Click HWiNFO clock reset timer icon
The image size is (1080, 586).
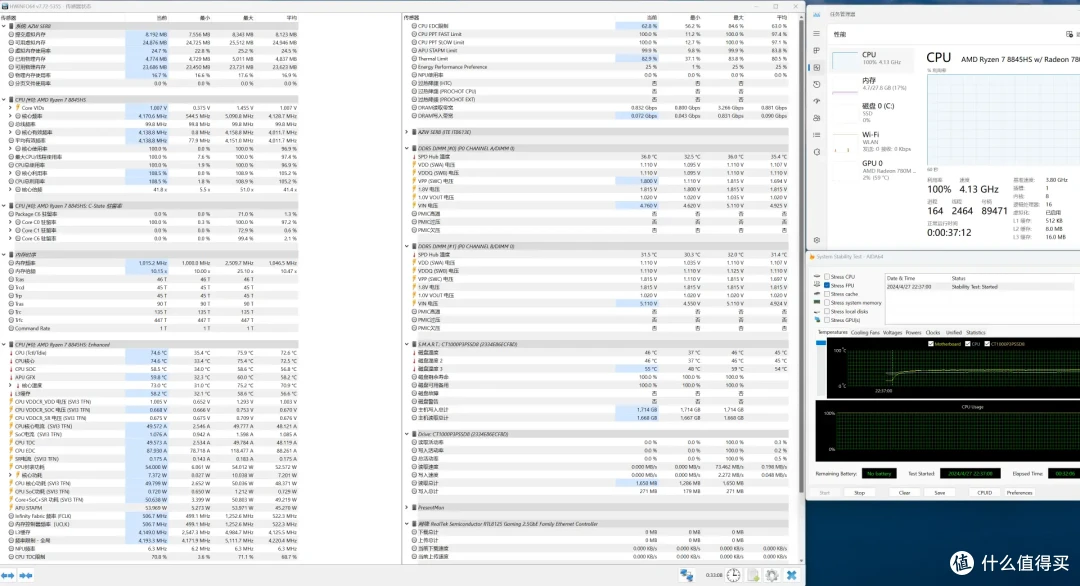point(734,575)
